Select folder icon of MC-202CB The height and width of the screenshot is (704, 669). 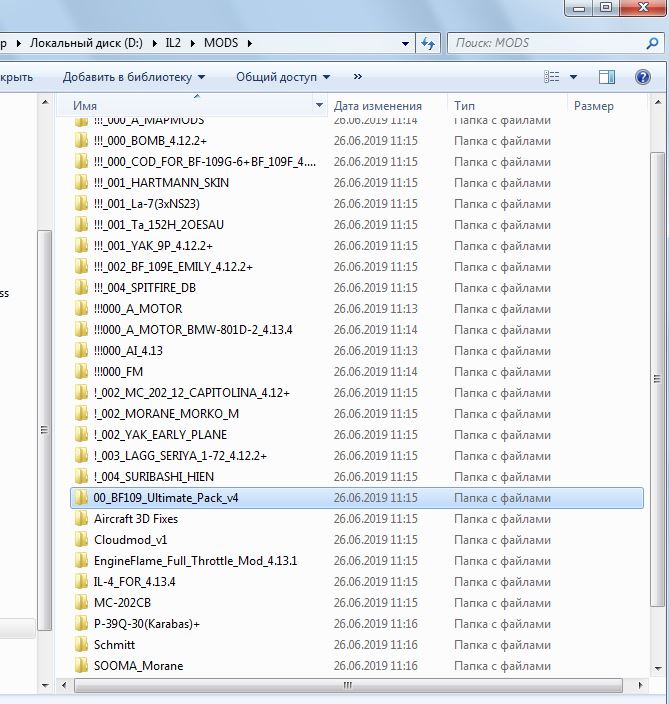(81, 603)
